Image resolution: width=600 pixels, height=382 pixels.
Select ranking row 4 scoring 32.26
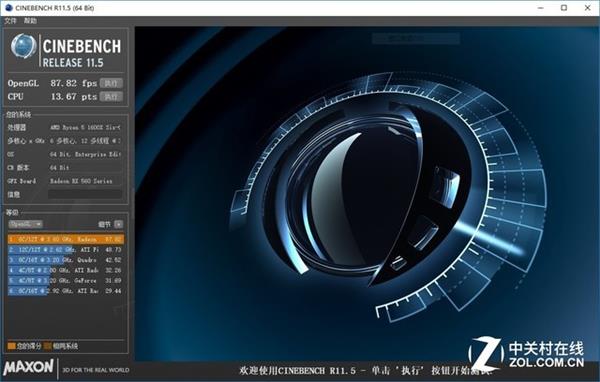[65, 270]
